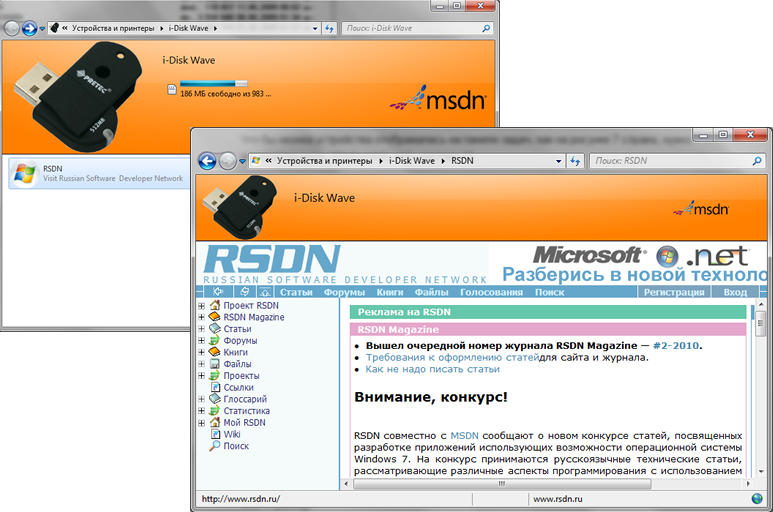Screen dimensions: 773x512
Task: Open 'MSDN' link in contest text
Action: [464, 436]
